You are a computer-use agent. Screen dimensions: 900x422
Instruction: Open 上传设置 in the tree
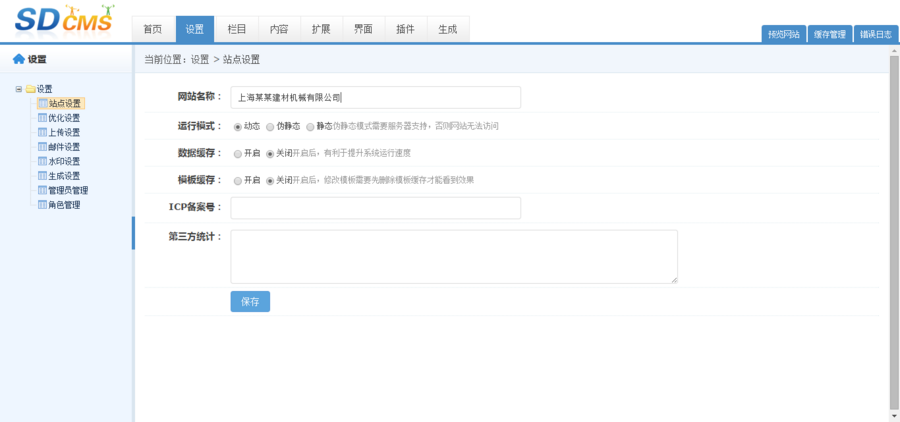pyautogui.click(x=64, y=132)
